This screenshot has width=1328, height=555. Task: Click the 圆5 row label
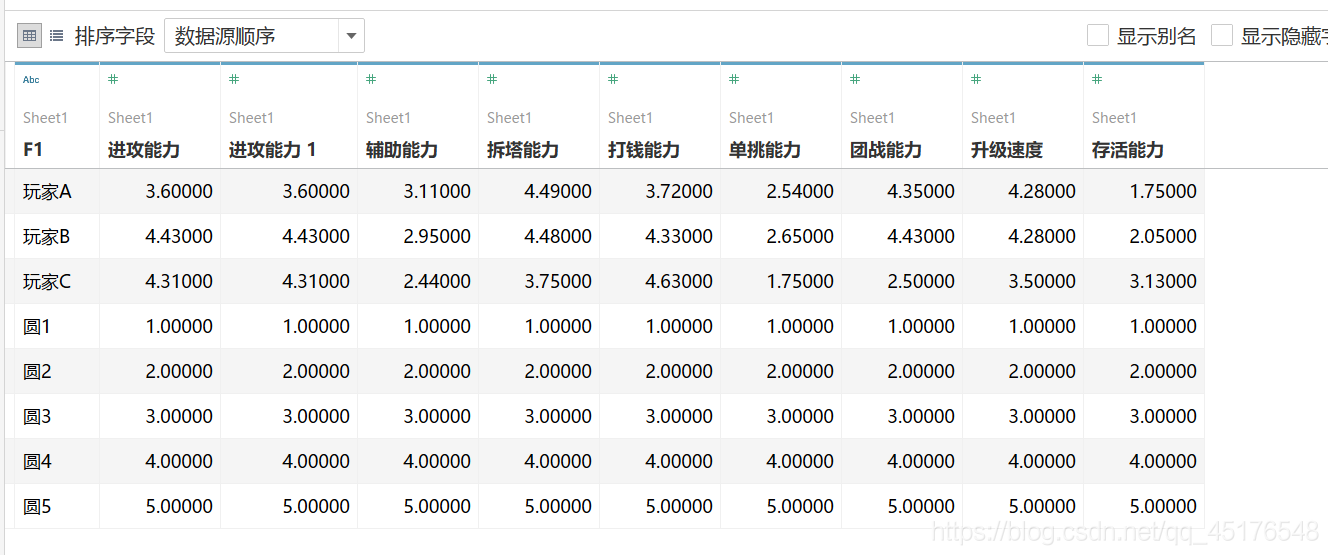[x=37, y=506]
